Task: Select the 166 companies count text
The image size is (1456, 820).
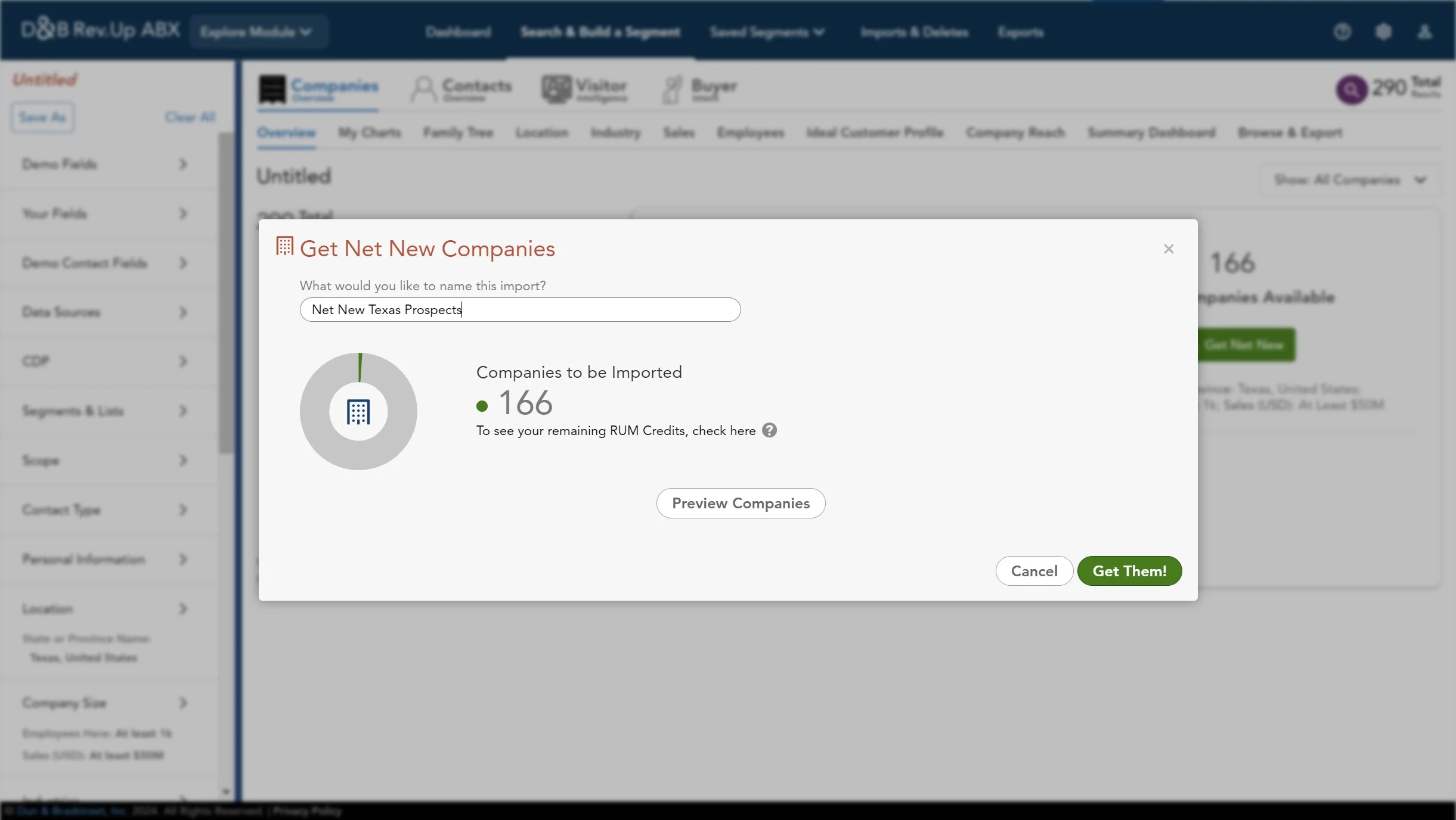Action: (526, 403)
